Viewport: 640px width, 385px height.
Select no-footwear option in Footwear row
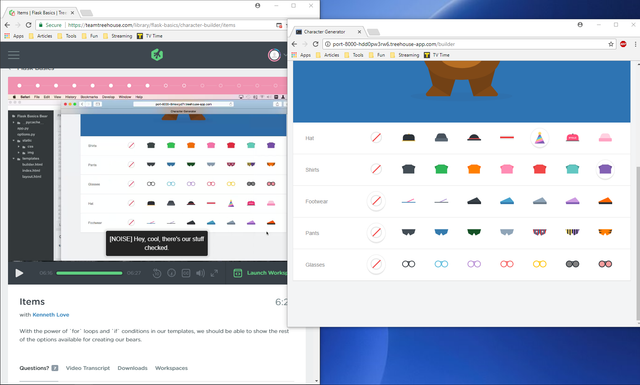(x=376, y=201)
